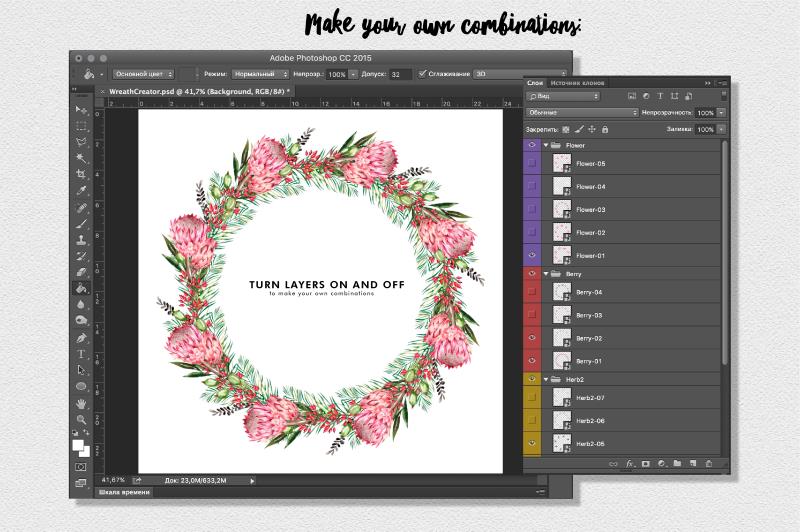Click the WreathCreator.psd document tab

pyautogui.click(x=195, y=91)
